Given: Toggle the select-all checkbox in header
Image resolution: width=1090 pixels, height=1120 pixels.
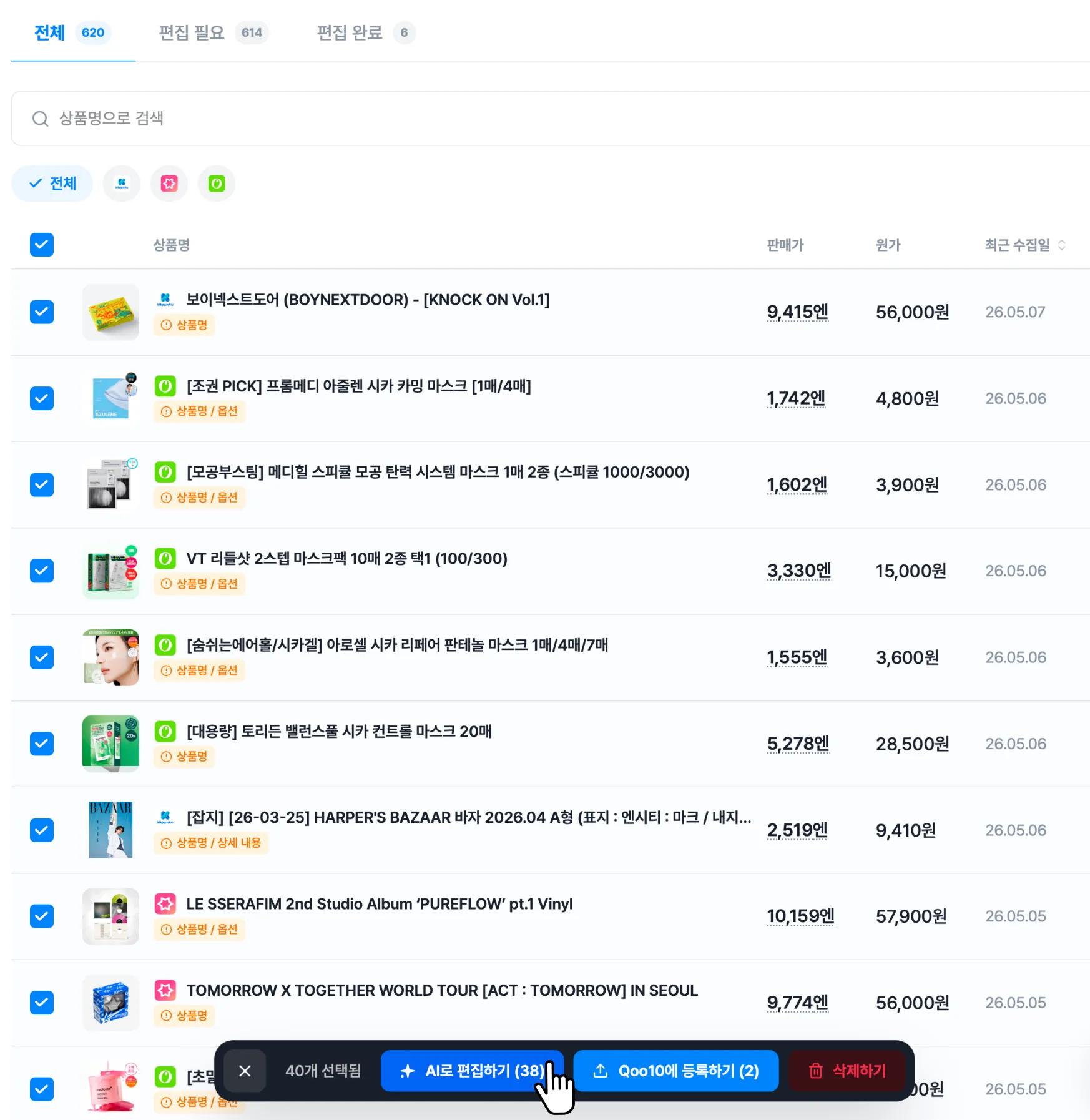Looking at the screenshot, I should [42, 245].
